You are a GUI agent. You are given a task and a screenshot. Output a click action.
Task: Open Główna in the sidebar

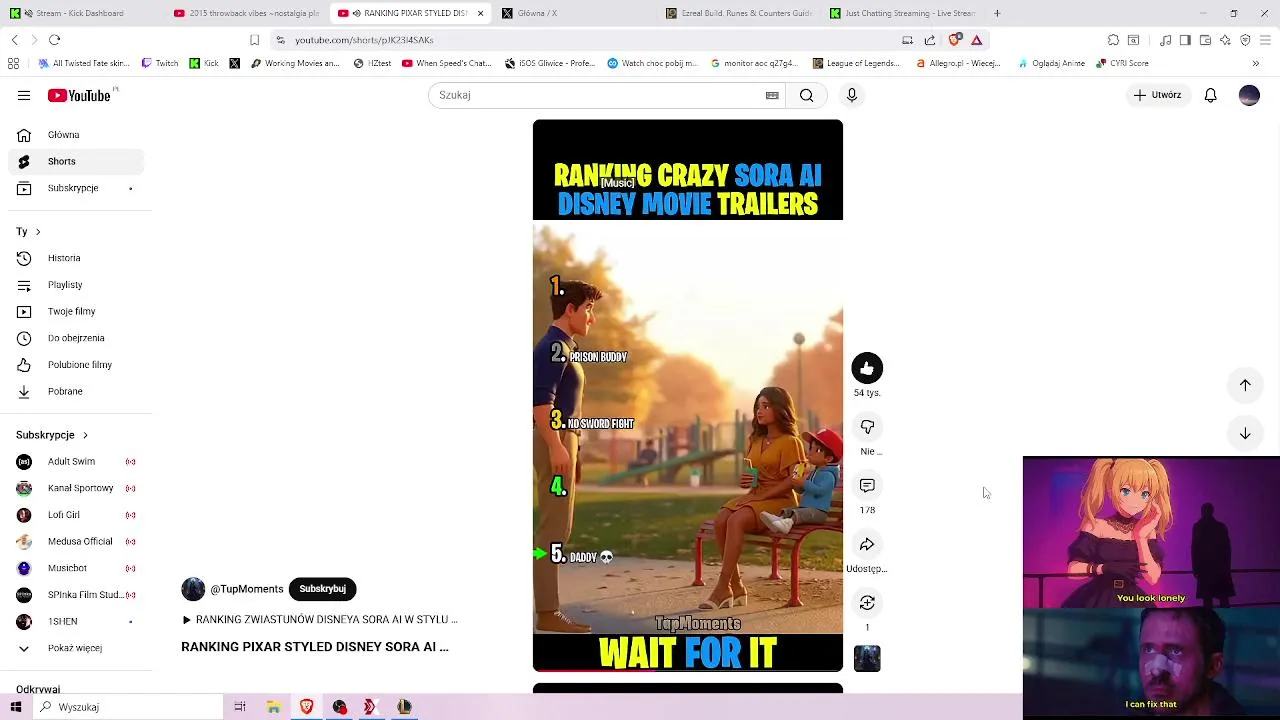tap(76, 135)
